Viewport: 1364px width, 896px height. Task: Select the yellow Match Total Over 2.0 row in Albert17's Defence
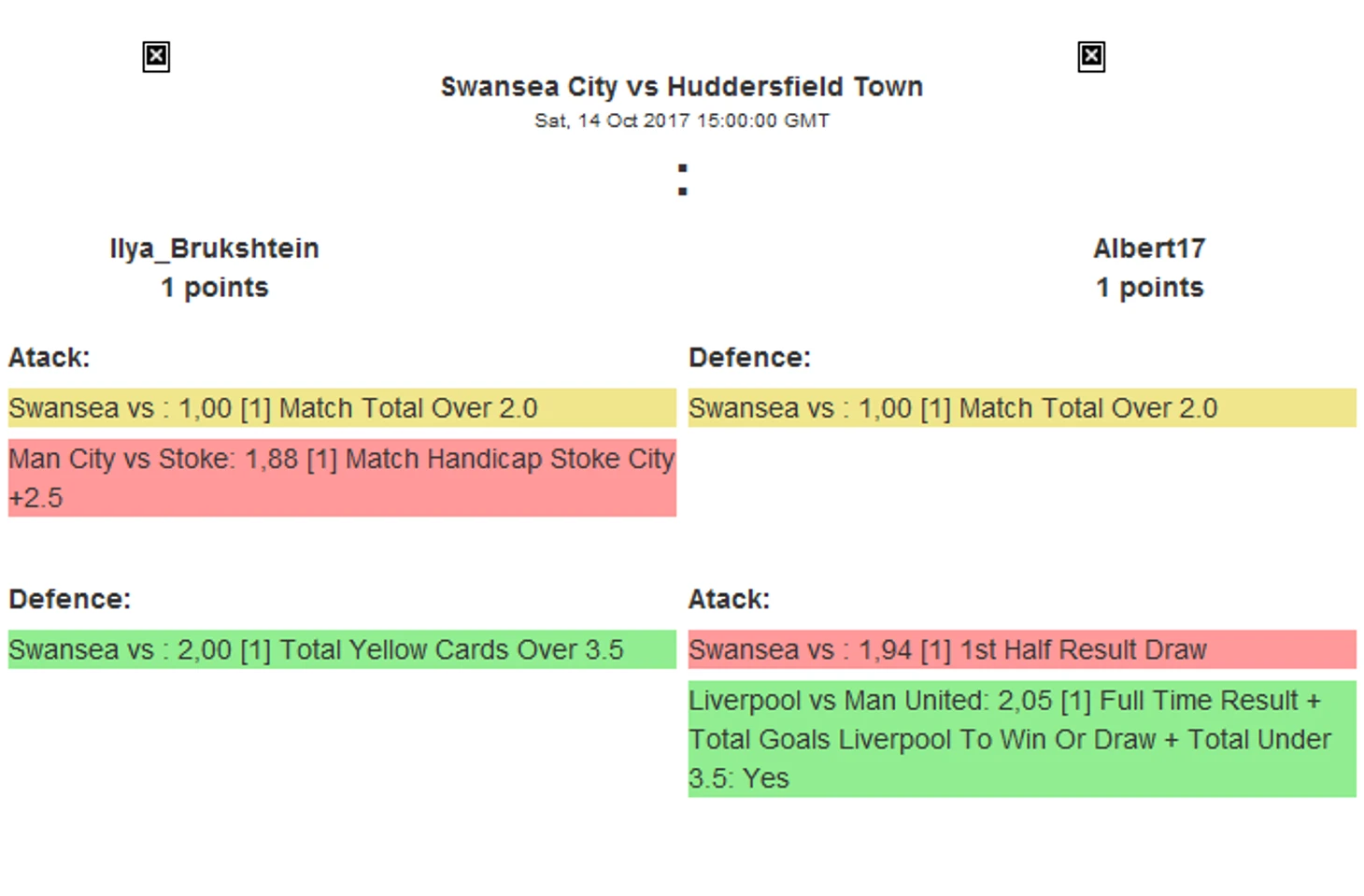tap(1022, 408)
